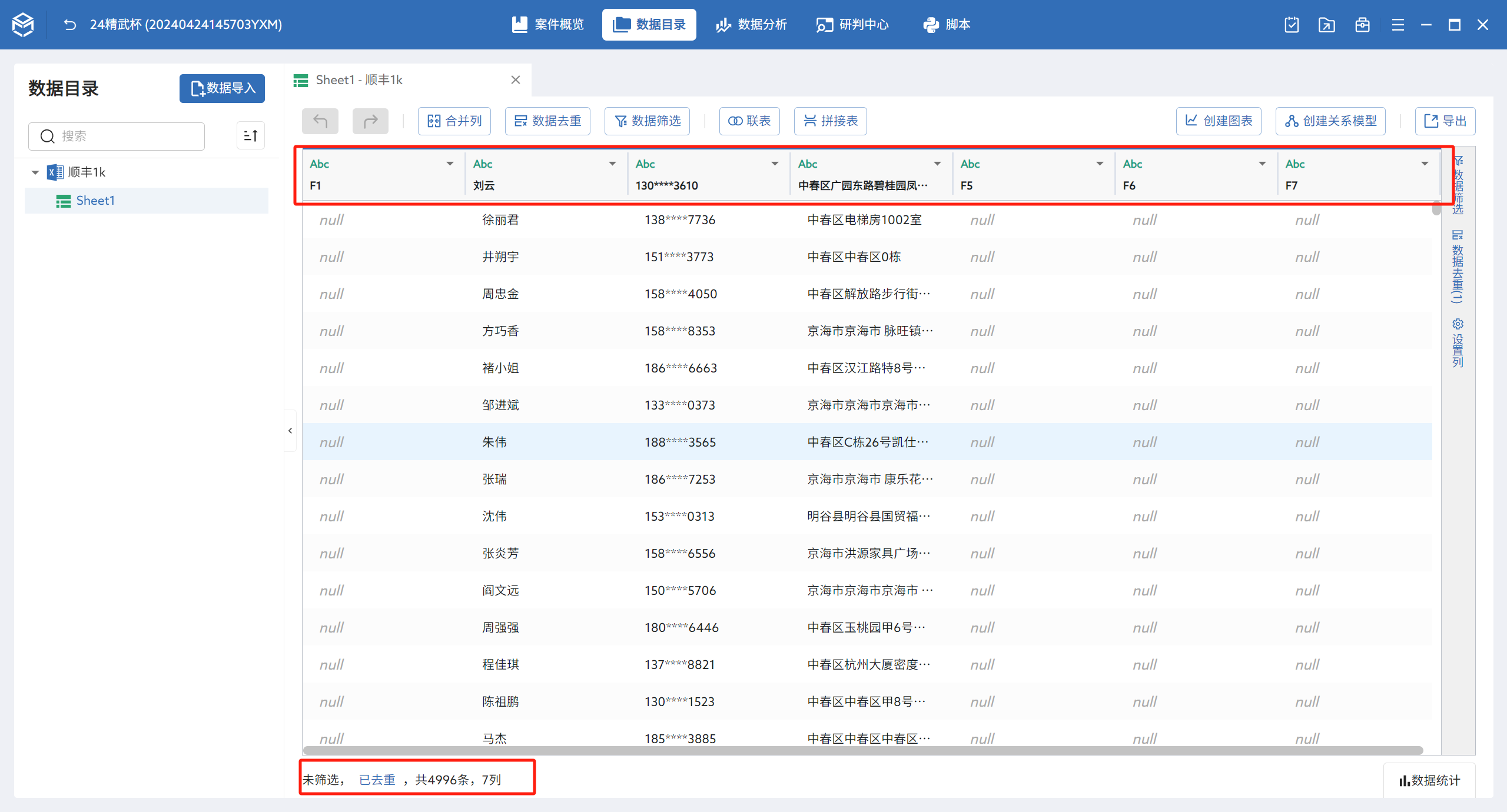Click the folder-export icon in title bar
The height and width of the screenshot is (812, 1507).
(1327, 25)
